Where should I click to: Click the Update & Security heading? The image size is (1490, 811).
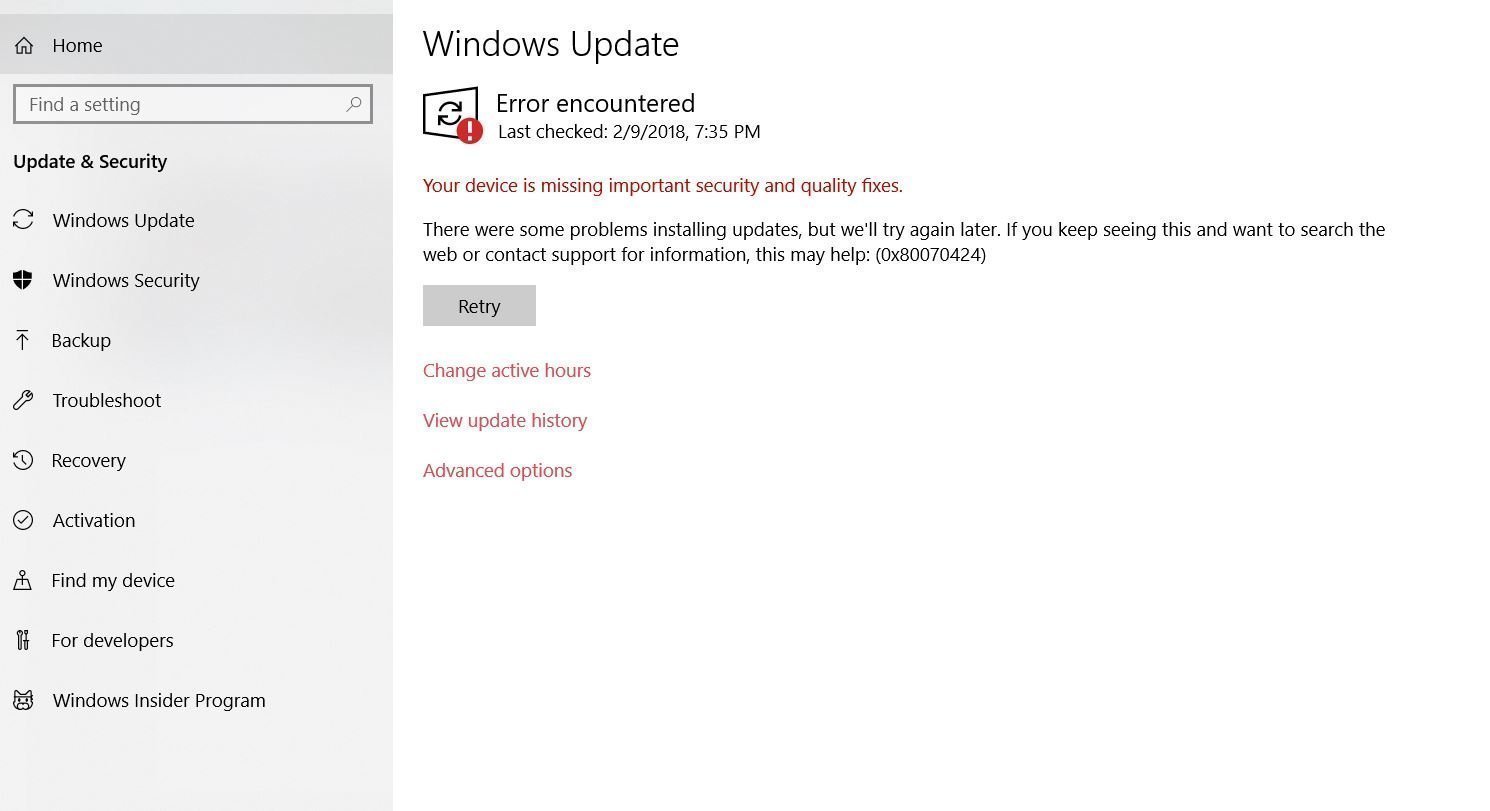coord(90,161)
